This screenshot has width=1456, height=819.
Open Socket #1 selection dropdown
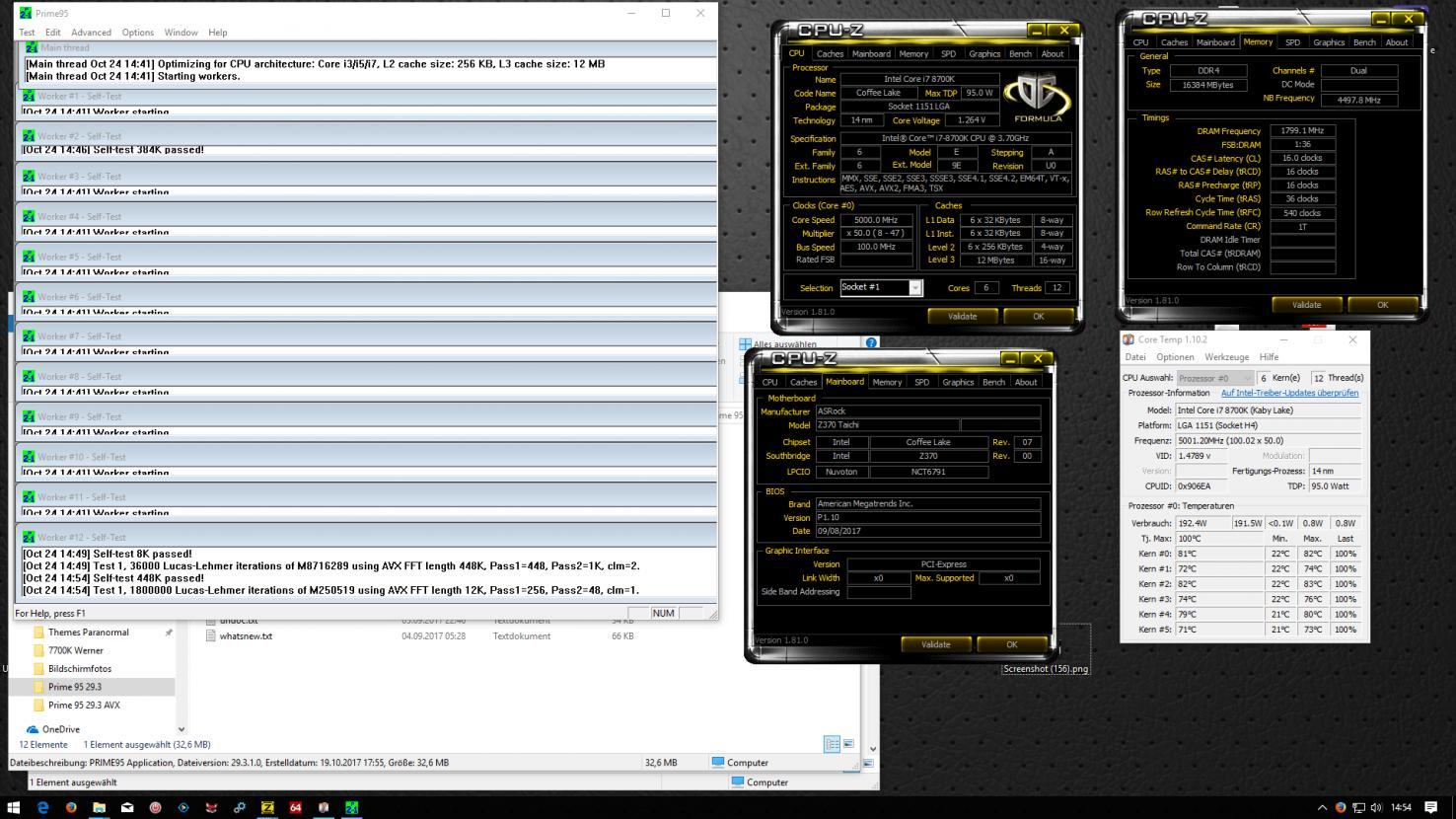coord(914,288)
